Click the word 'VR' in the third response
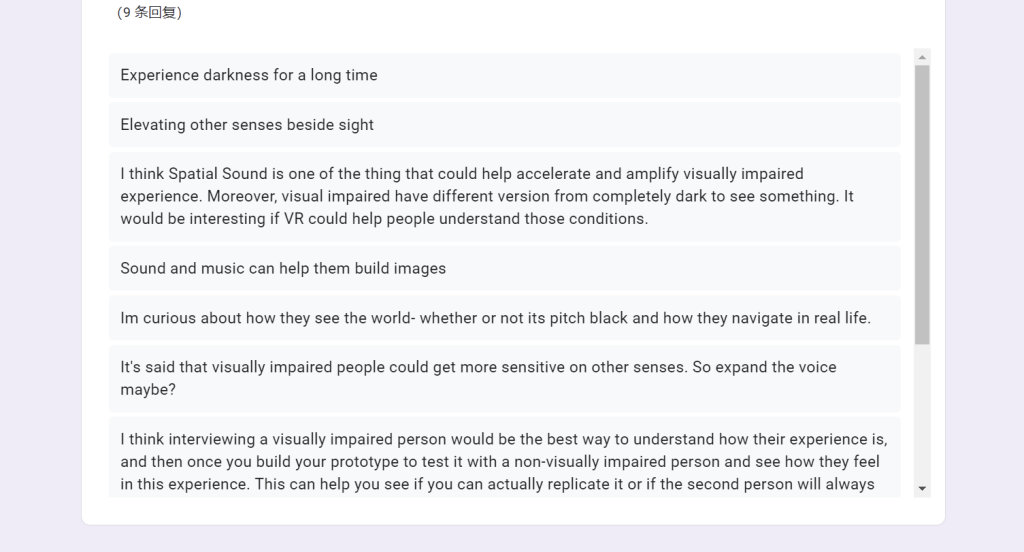Screen dimensions: 1024x552 (294, 219)
